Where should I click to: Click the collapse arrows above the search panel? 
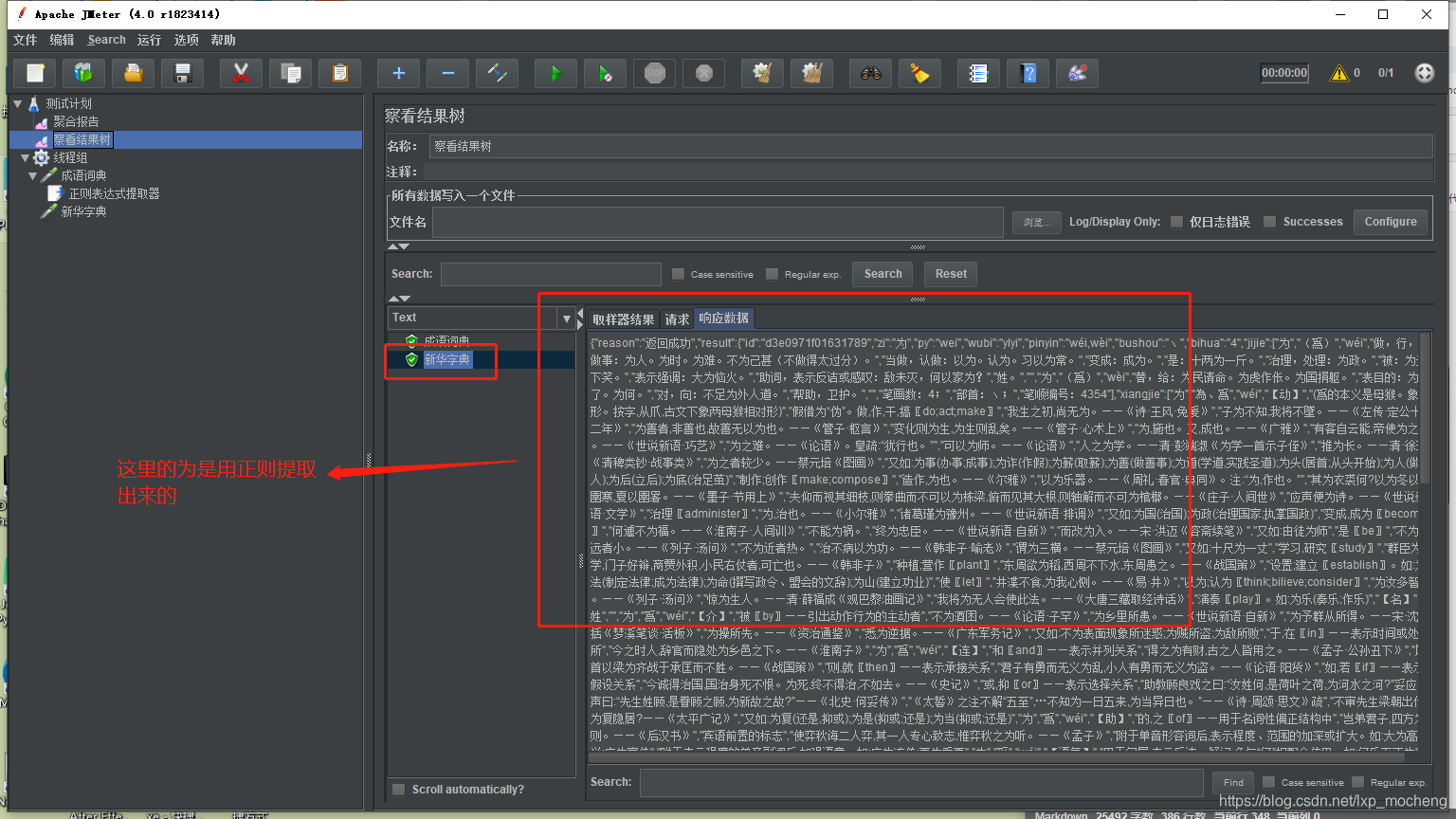[x=399, y=246]
